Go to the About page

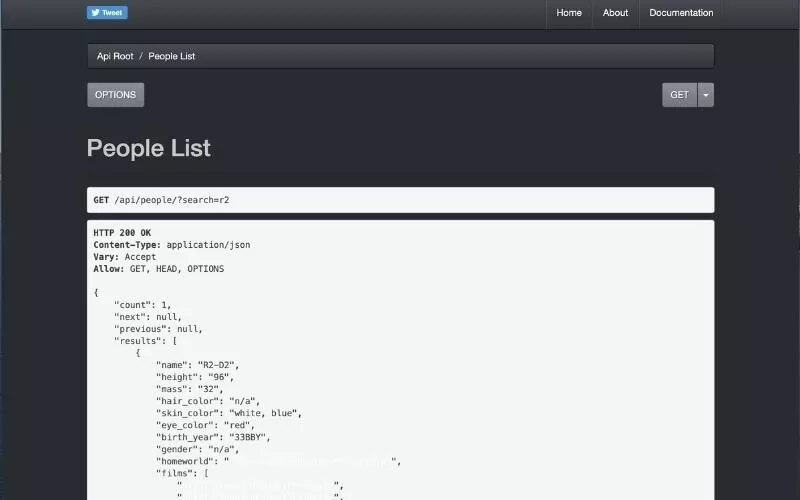(x=615, y=13)
